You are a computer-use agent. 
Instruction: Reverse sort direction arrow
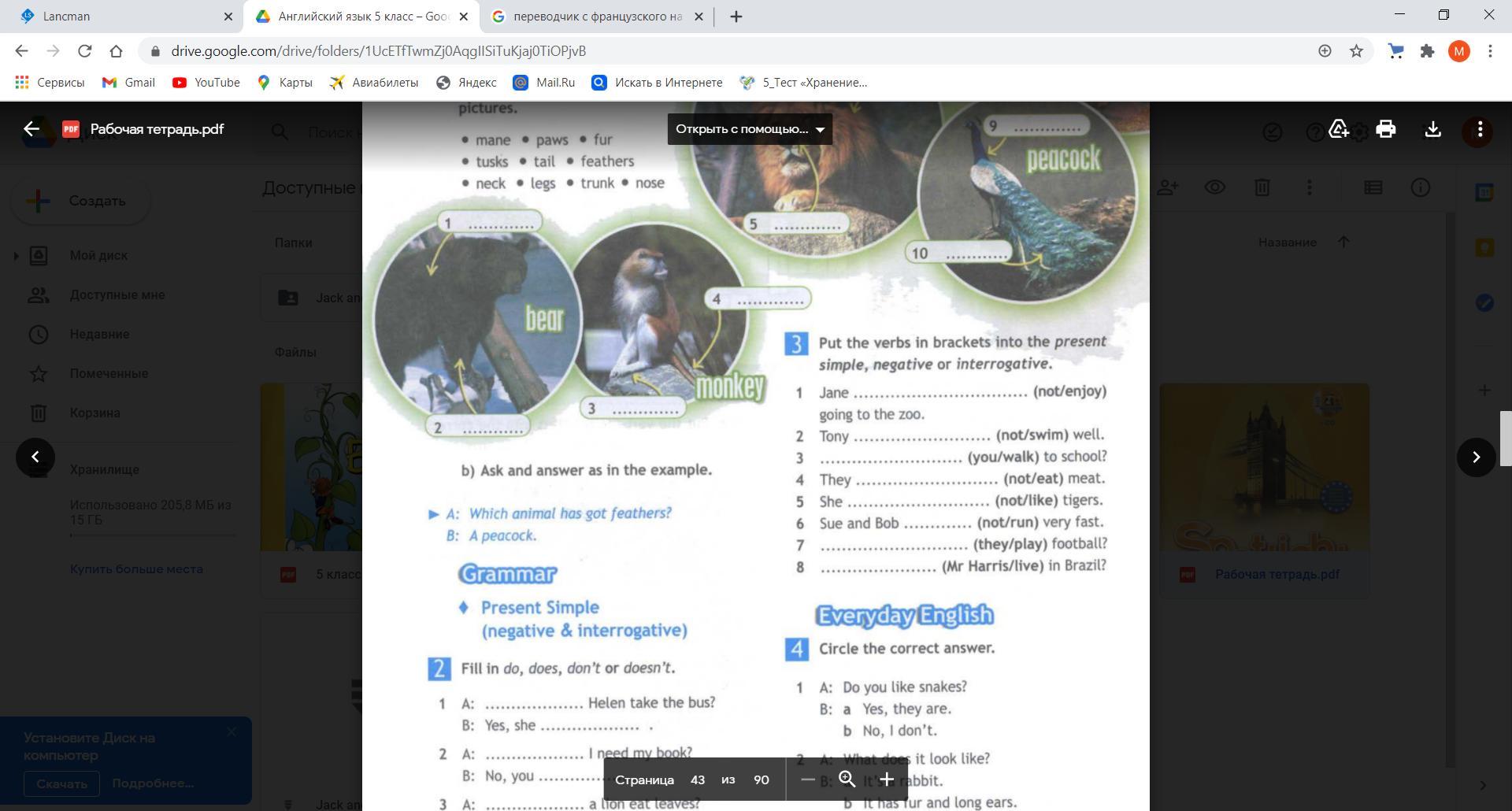click(1343, 243)
